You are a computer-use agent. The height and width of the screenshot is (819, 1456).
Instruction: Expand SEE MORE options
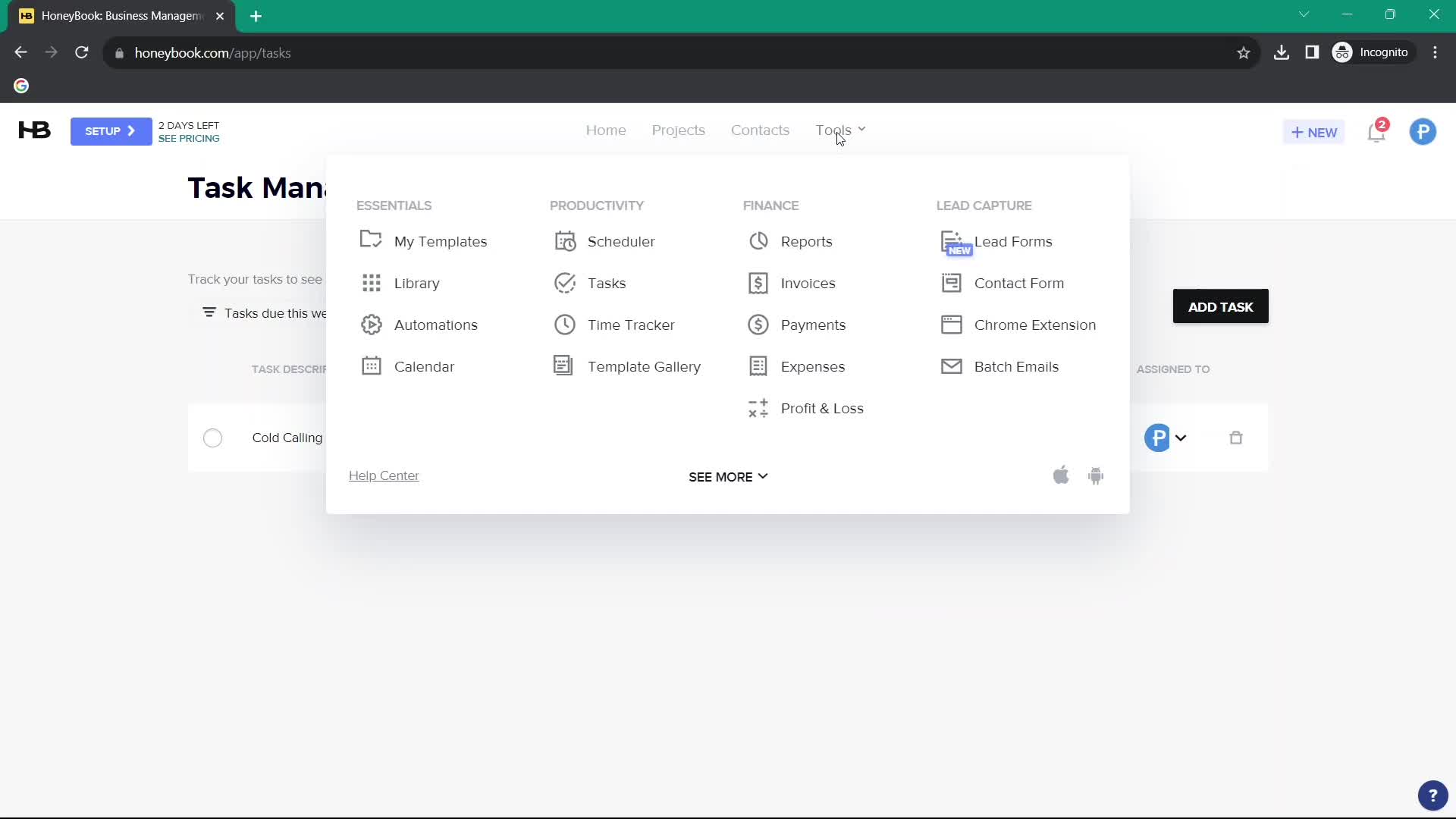[728, 476]
